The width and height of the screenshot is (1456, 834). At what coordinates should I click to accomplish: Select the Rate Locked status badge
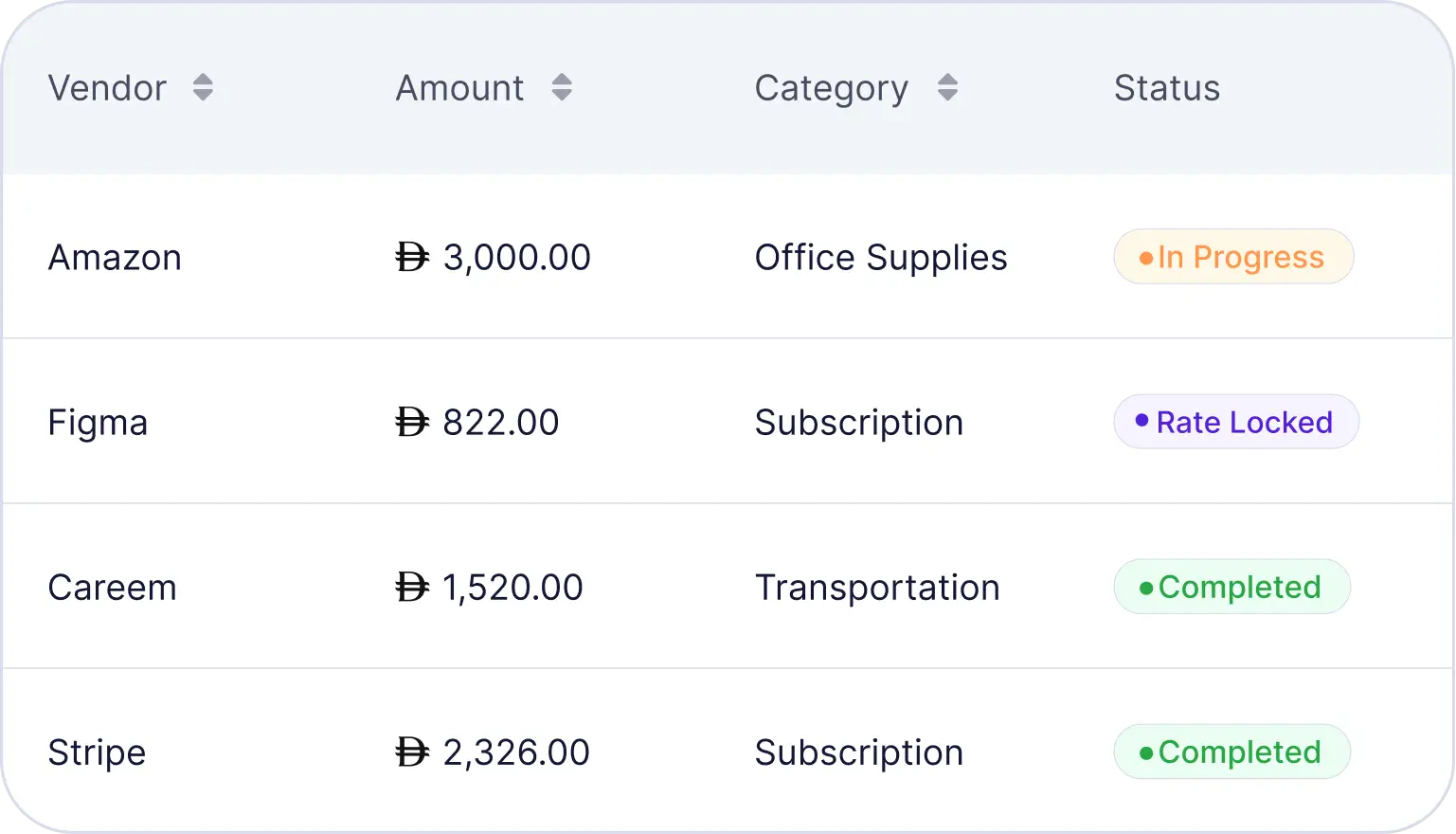(x=1235, y=422)
